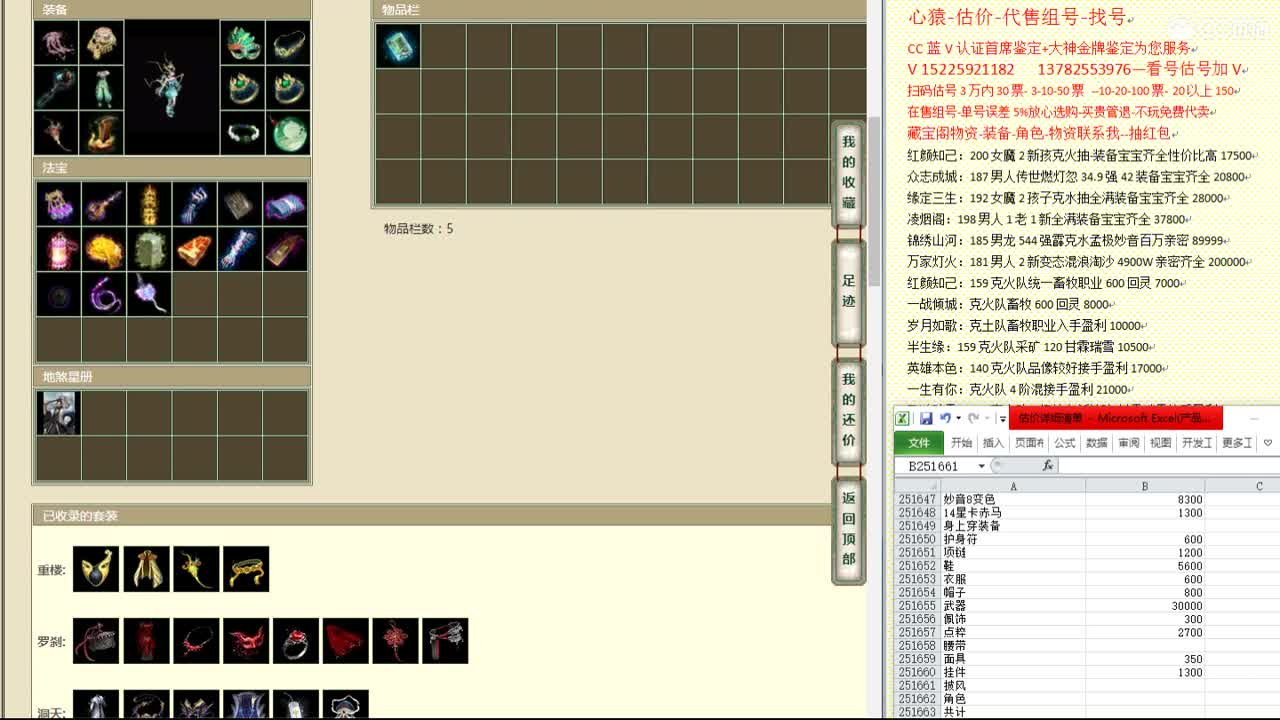Open the Undo history dropdown arrow
Screen dimensions: 1280x720
958,418
